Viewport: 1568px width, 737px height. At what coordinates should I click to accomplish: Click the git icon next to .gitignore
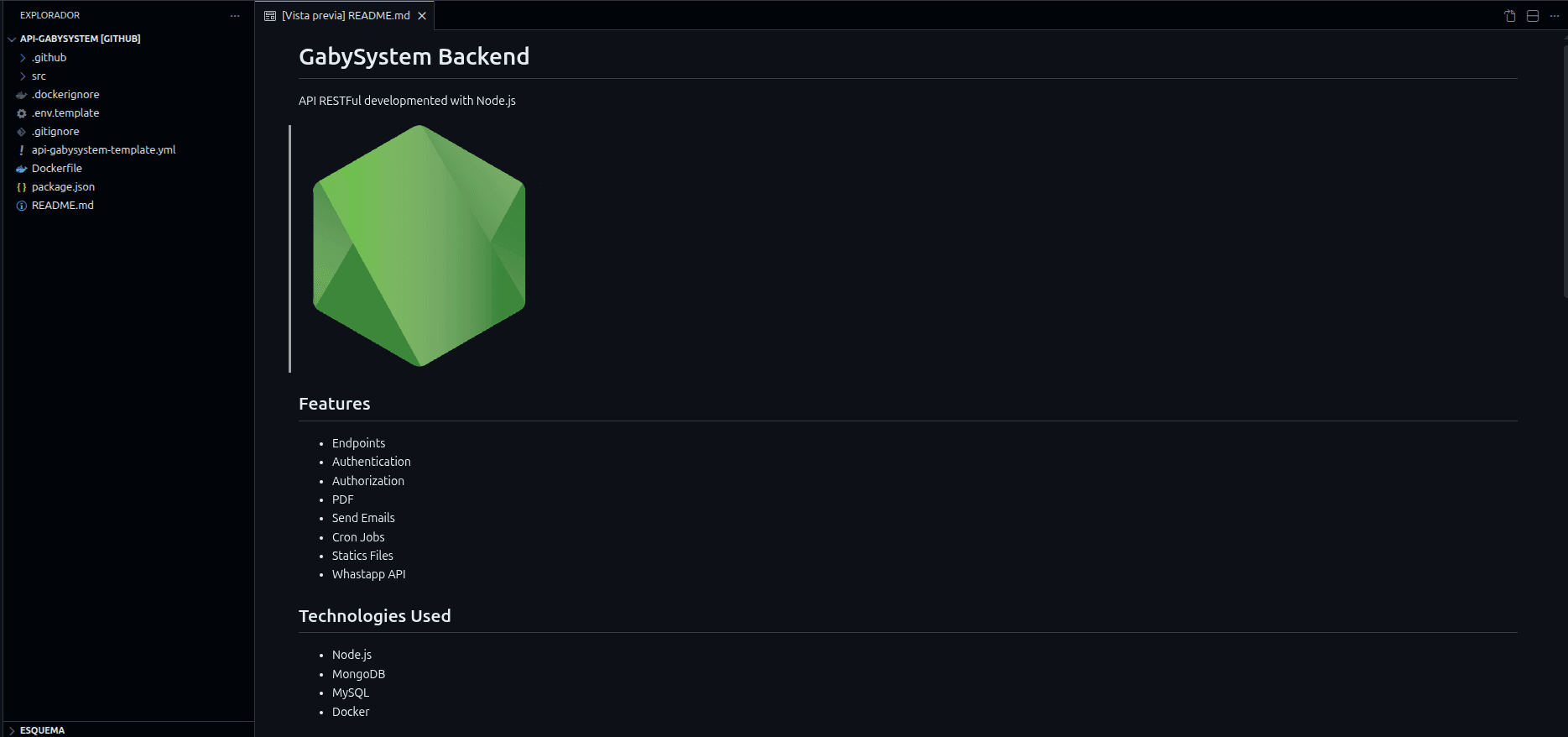pos(21,131)
